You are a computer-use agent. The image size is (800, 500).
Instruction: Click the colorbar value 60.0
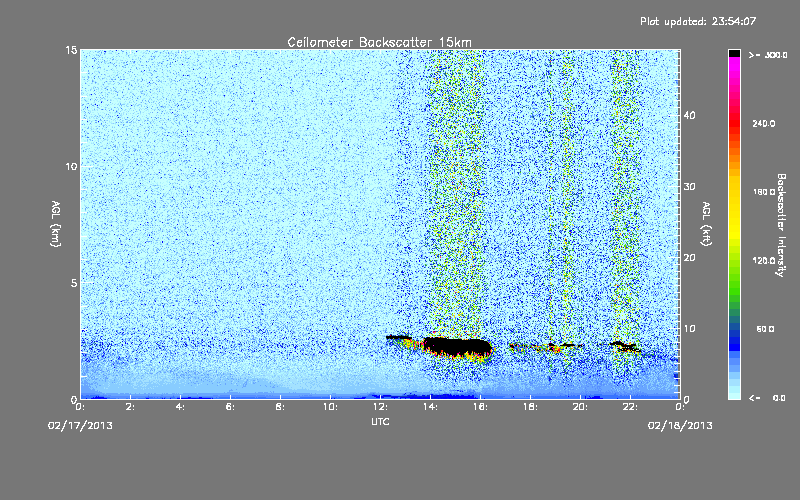point(765,329)
